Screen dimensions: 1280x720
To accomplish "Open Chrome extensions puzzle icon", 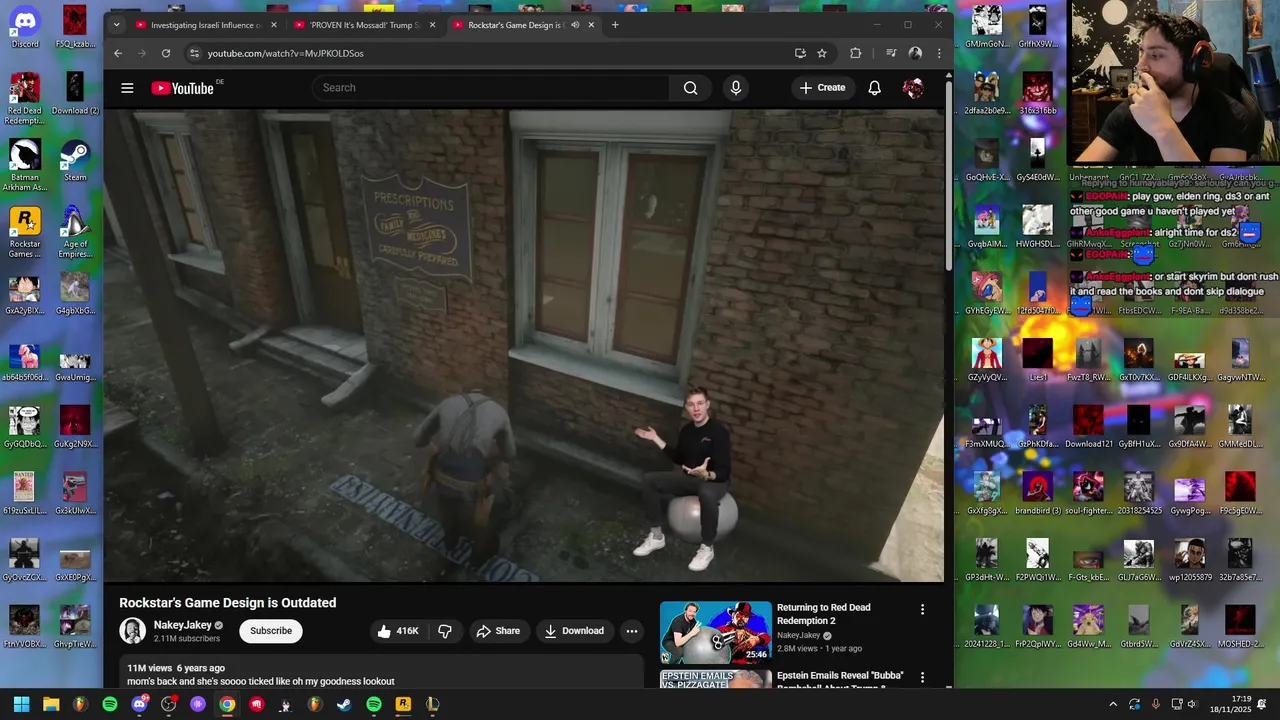I will pos(855,53).
